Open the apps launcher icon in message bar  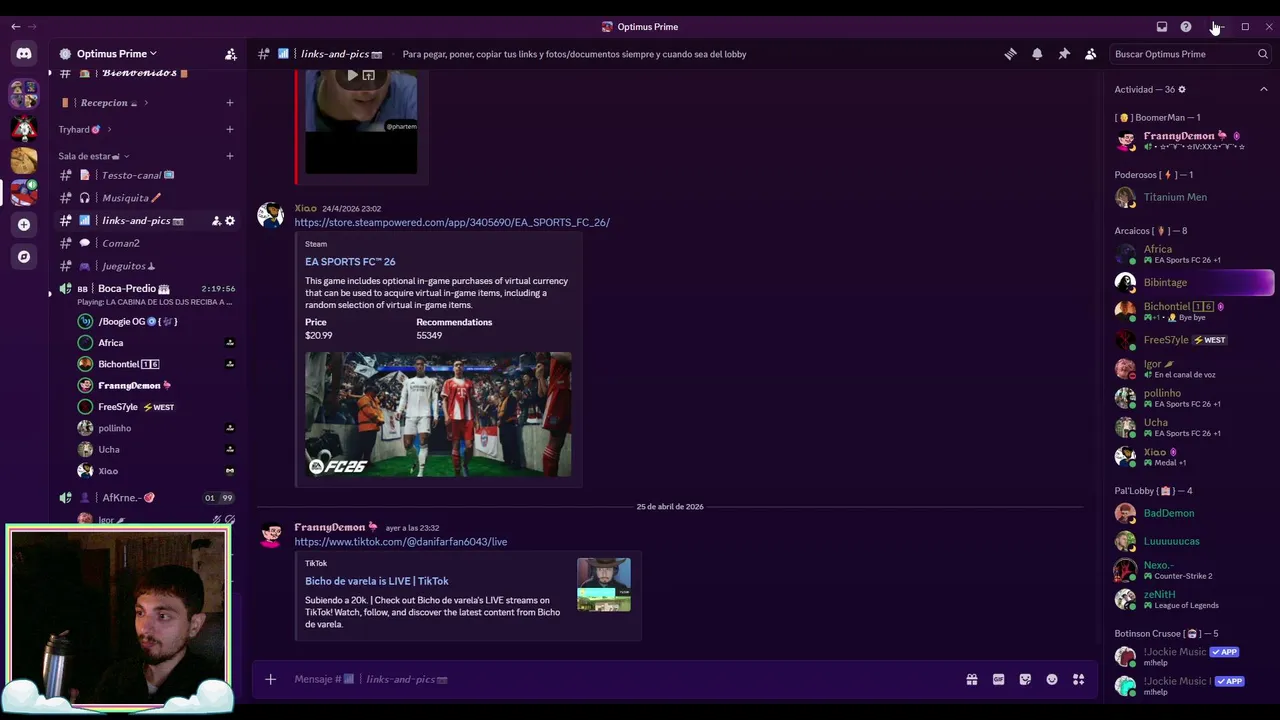click(1078, 680)
